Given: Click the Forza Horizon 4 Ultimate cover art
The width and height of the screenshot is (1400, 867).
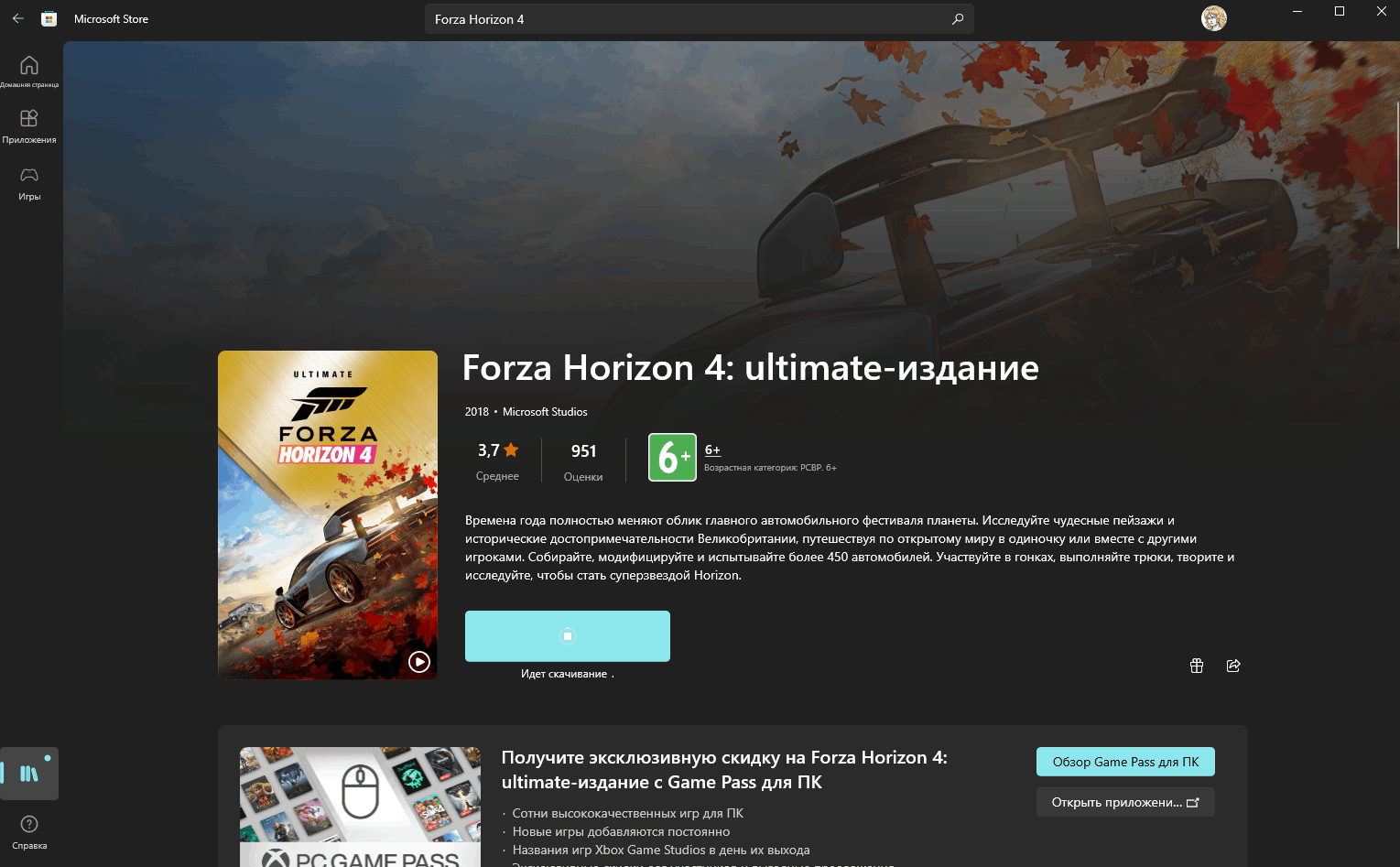Looking at the screenshot, I should tap(328, 515).
